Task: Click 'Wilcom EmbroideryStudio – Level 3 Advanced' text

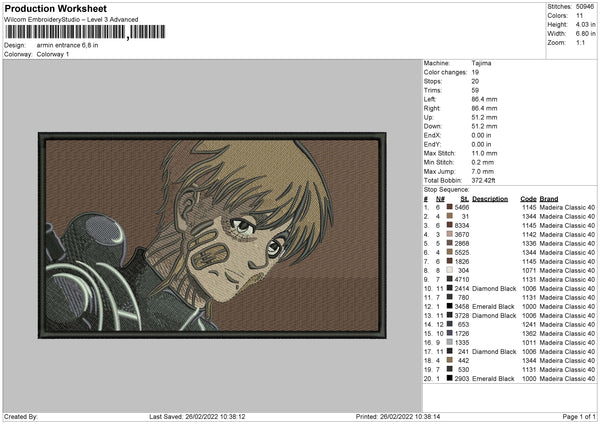Action: [71, 20]
